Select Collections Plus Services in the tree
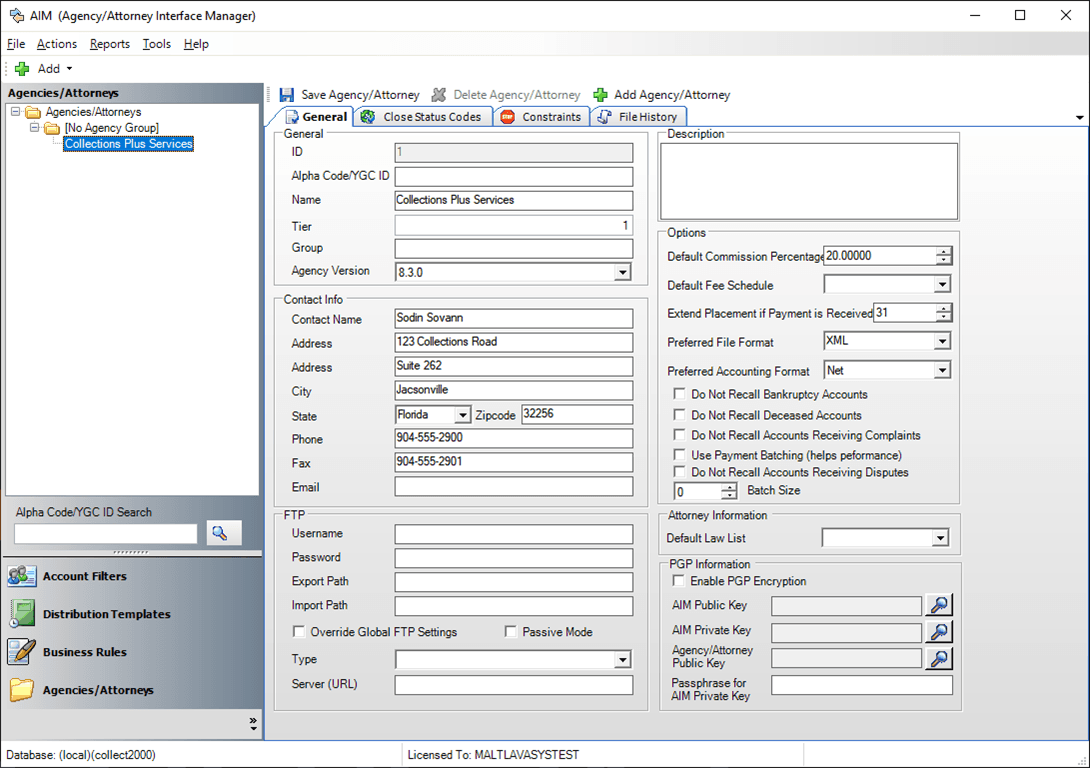 pos(128,144)
